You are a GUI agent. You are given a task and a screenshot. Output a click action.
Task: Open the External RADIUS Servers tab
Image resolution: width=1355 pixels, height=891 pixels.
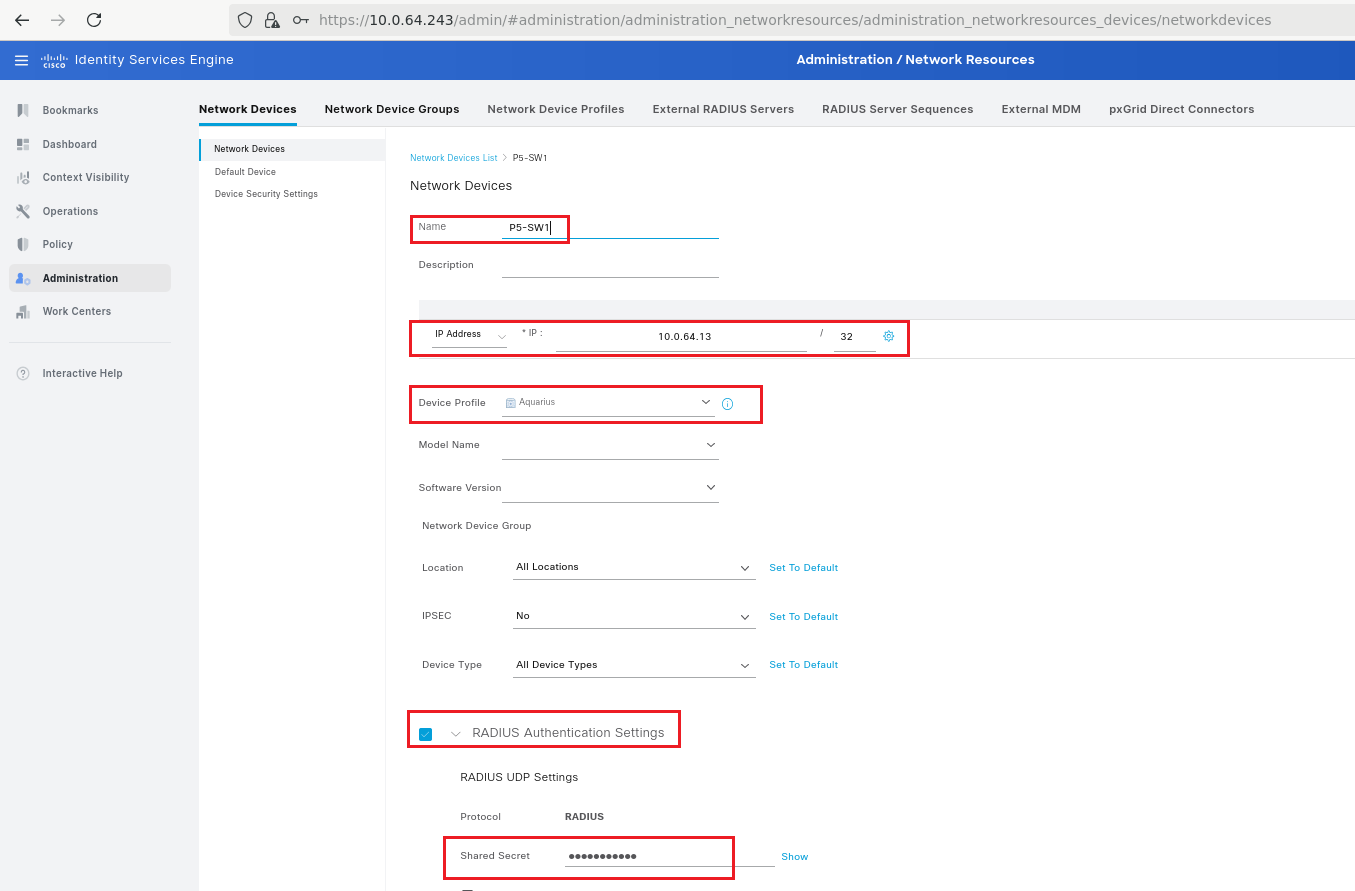pyautogui.click(x=723, y=109)
